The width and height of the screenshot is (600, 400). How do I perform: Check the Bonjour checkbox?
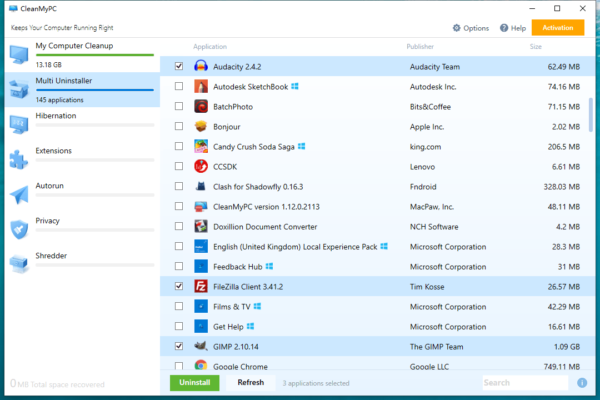[x=179, y=126]
